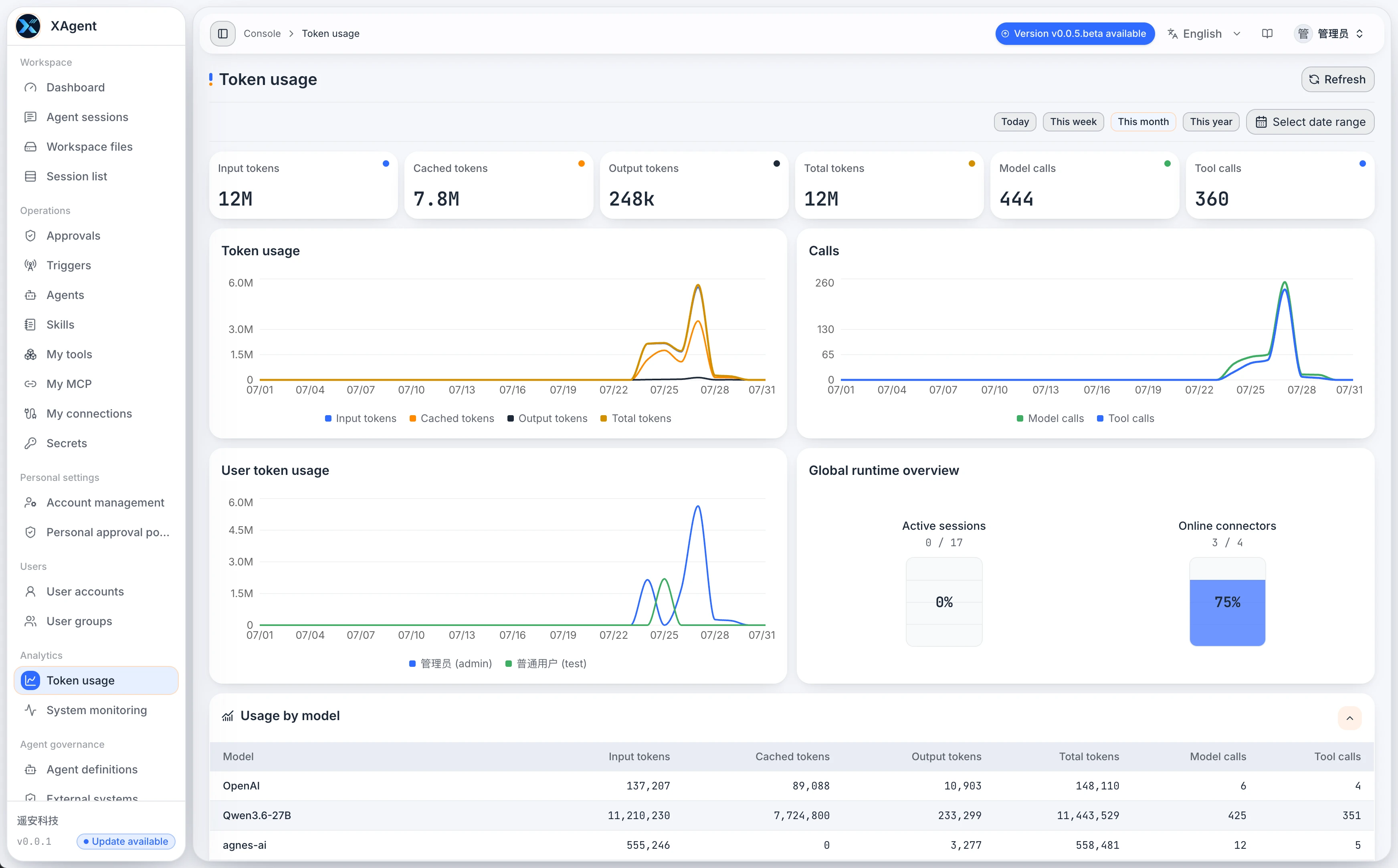Click the Agent definitions bot icon
This screenshot has width=1398, height=868.
point(30,769)
